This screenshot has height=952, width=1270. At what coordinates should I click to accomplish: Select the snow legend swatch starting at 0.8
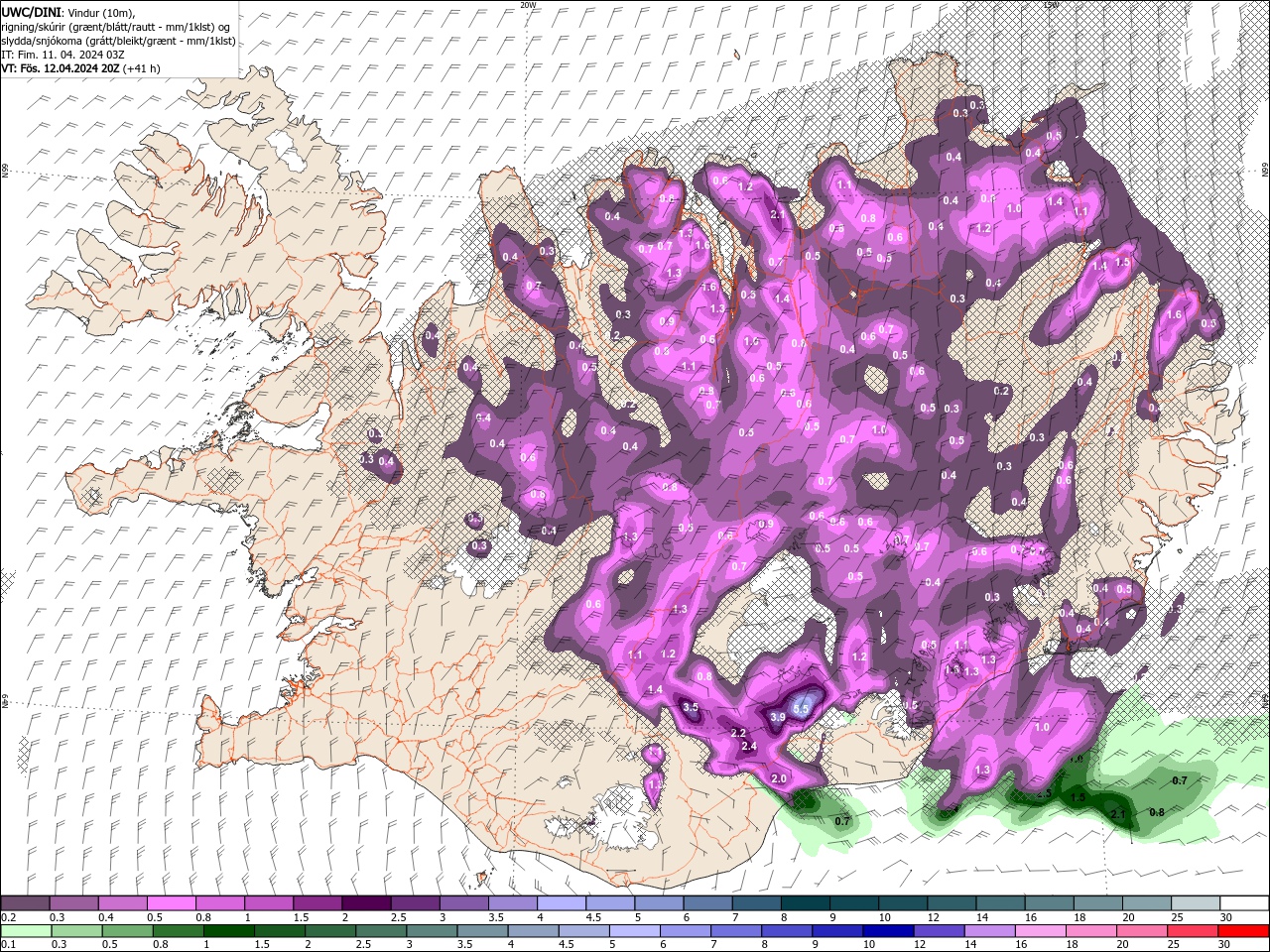[x=219, y=903]
